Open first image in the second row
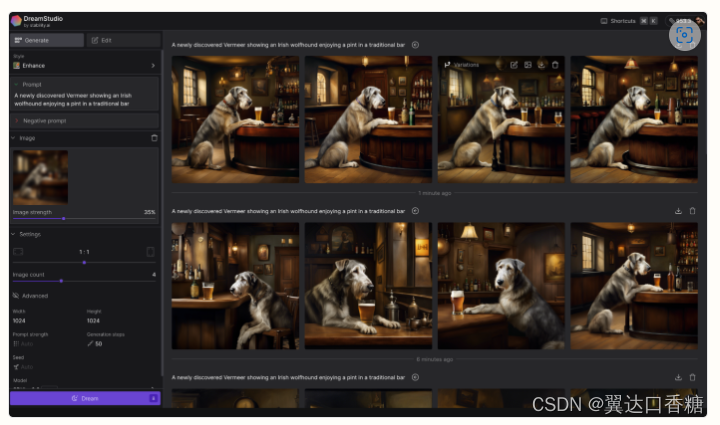This screenshot has width=720, height=425. tap(235, 286)
